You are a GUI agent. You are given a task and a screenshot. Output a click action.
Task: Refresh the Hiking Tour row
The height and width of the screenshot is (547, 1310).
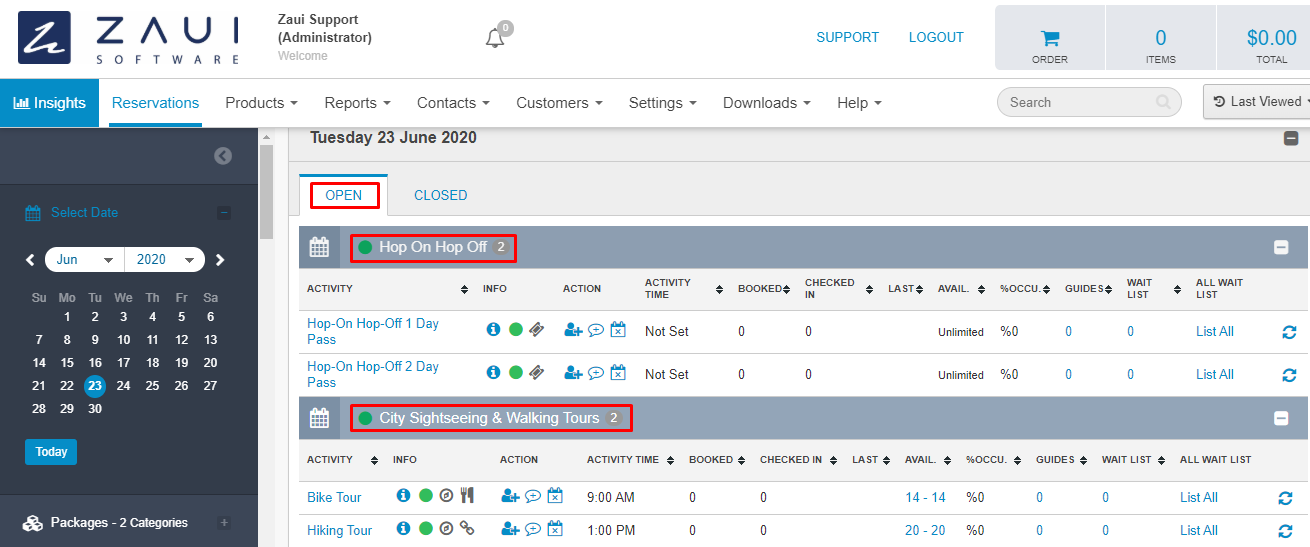tap(1285, 530)
